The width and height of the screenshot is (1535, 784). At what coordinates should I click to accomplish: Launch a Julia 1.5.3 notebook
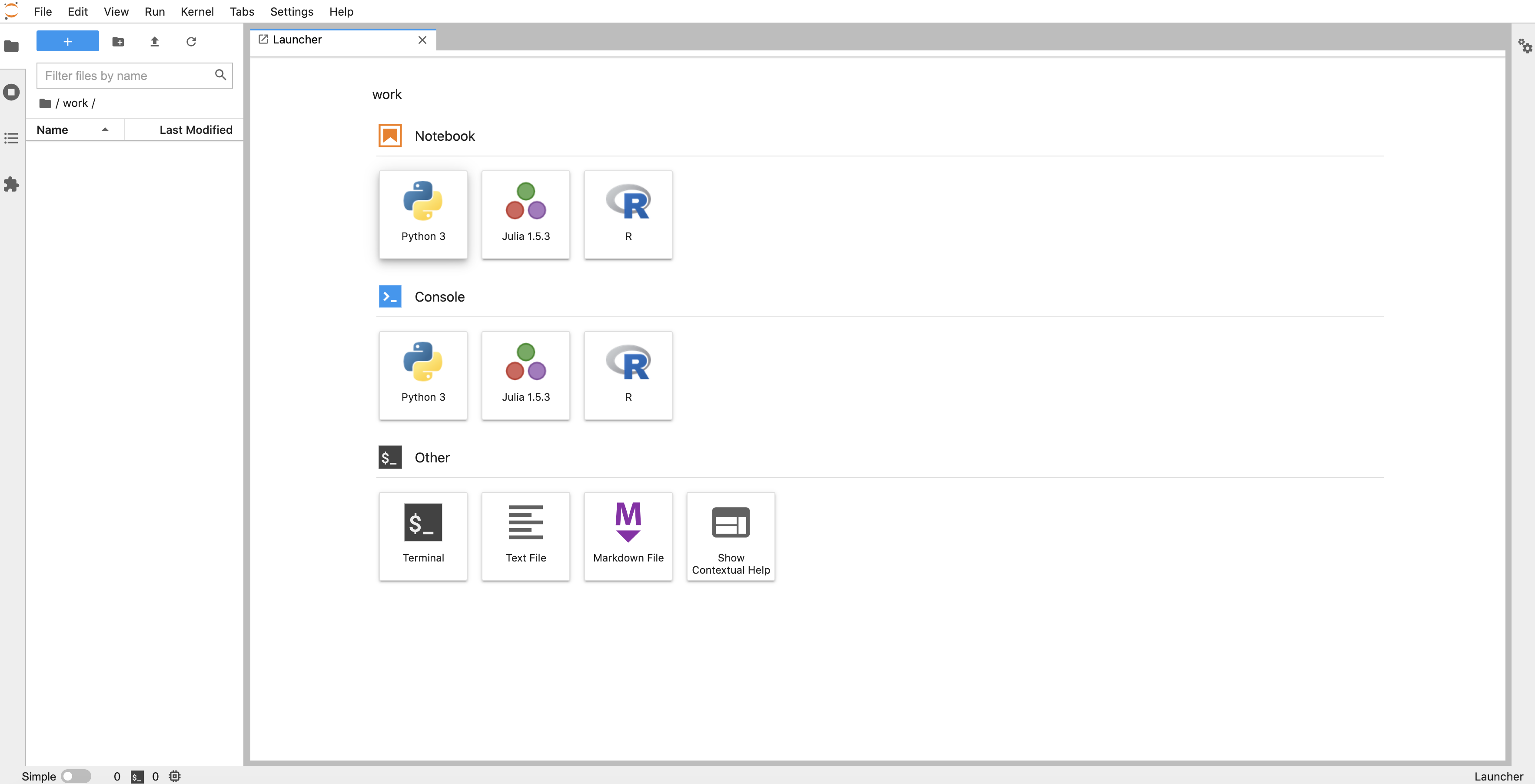coord(525,214)
